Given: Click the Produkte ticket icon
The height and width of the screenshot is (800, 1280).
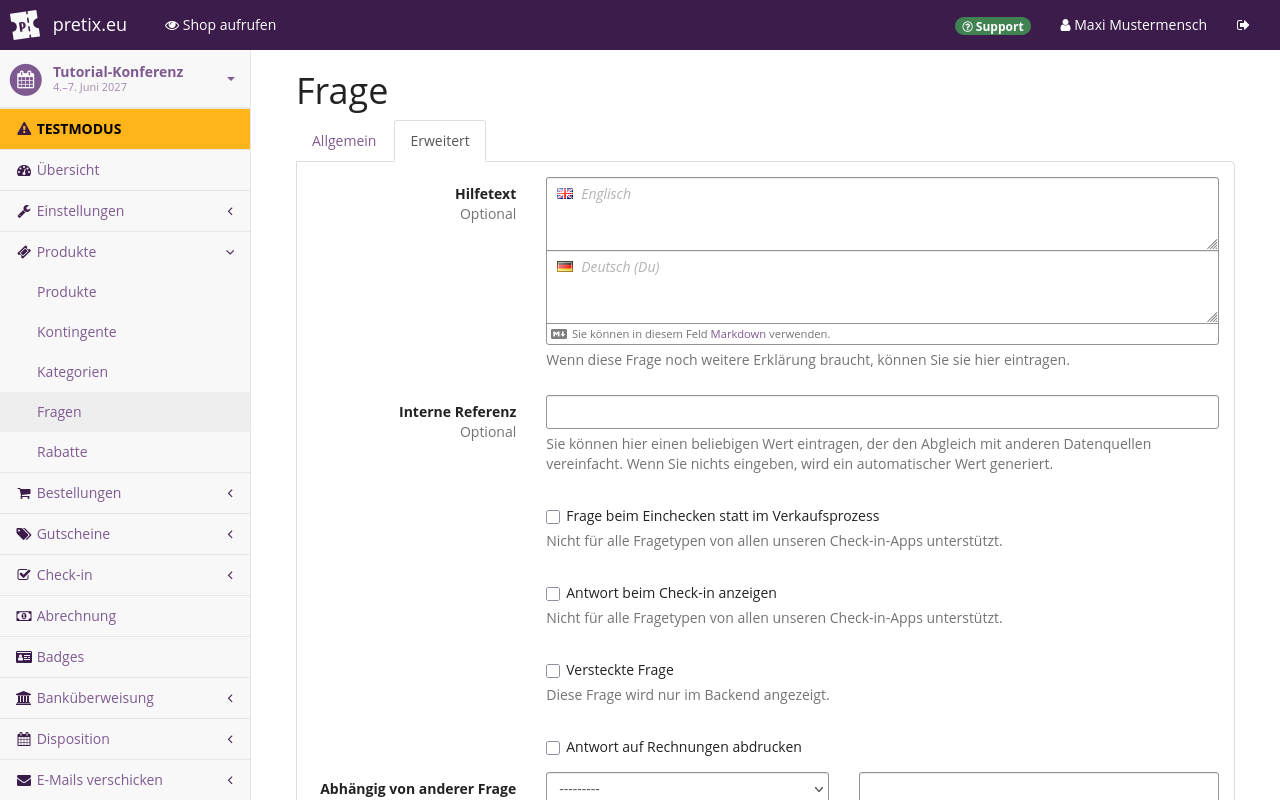Looking at the screenshot, I should tap(24, 252).
